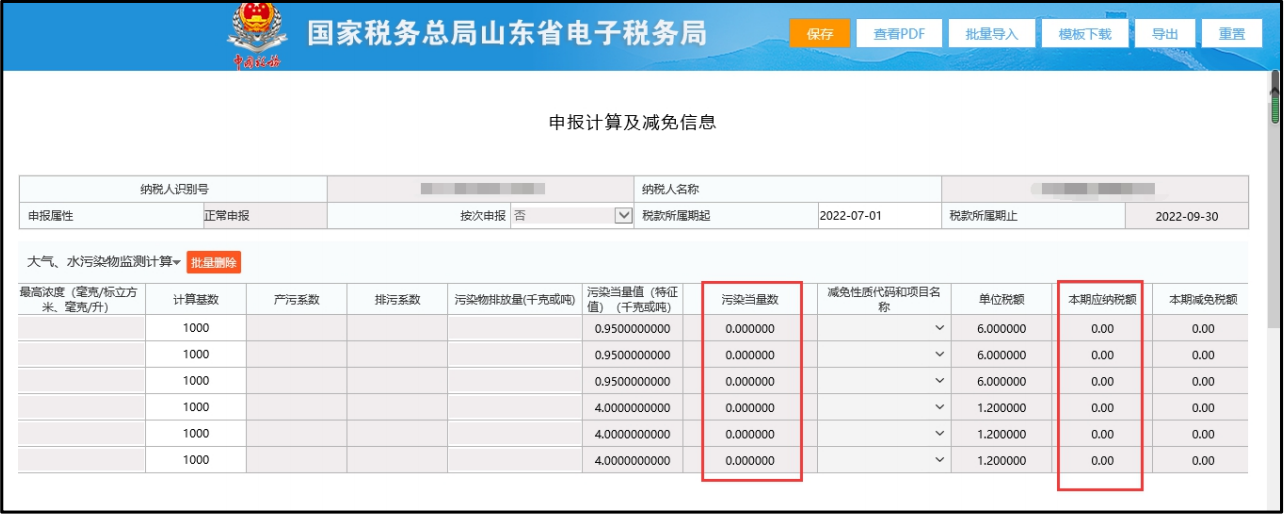
Task: Click 模板下载 to download template
Action: tap(1084, 33)
